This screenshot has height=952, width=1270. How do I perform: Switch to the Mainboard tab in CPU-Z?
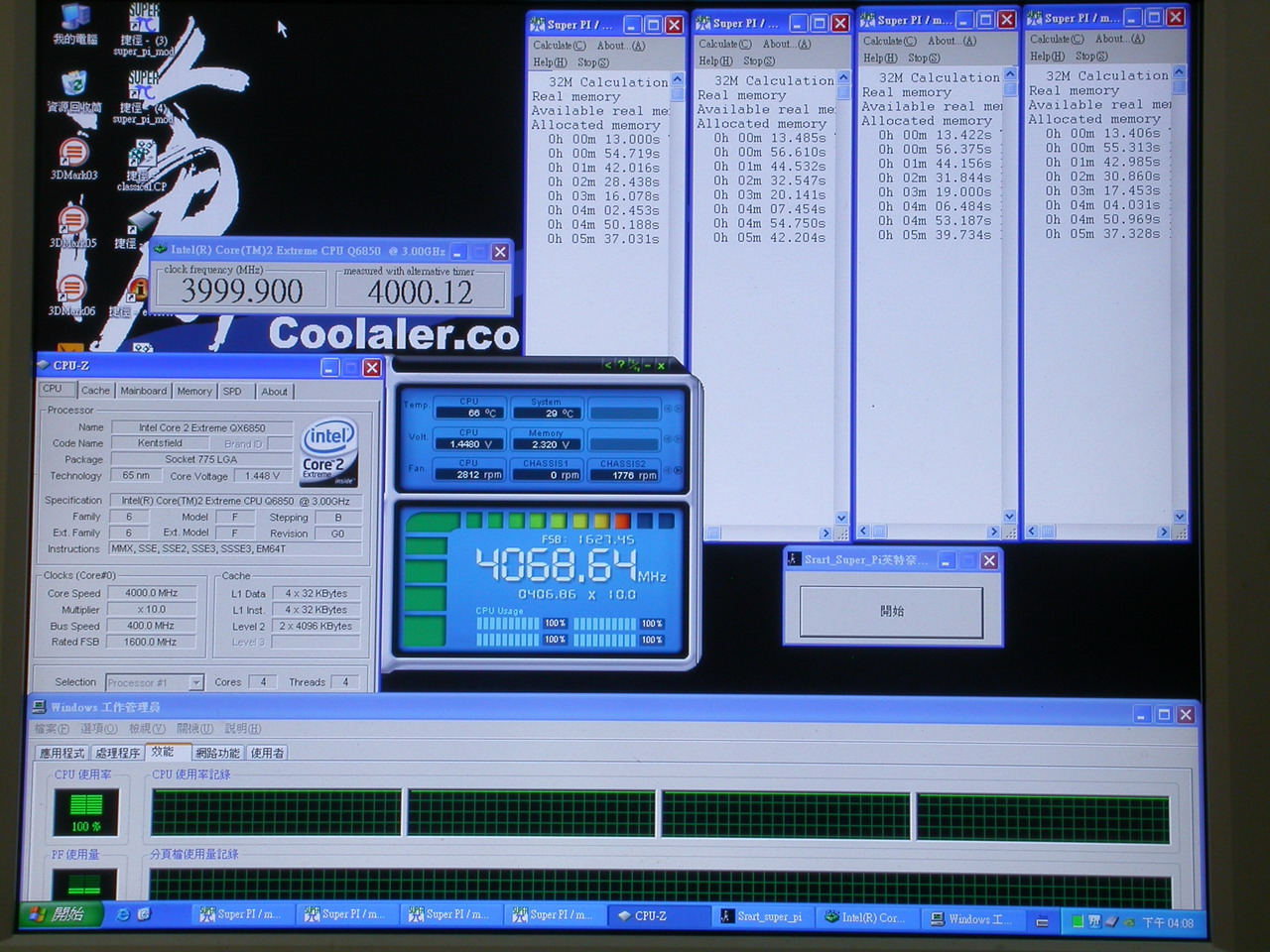tap(144, 391)
